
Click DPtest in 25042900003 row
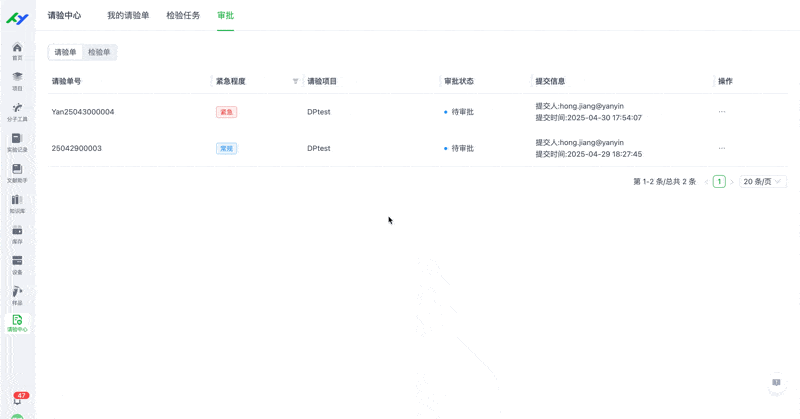[319, 149]
